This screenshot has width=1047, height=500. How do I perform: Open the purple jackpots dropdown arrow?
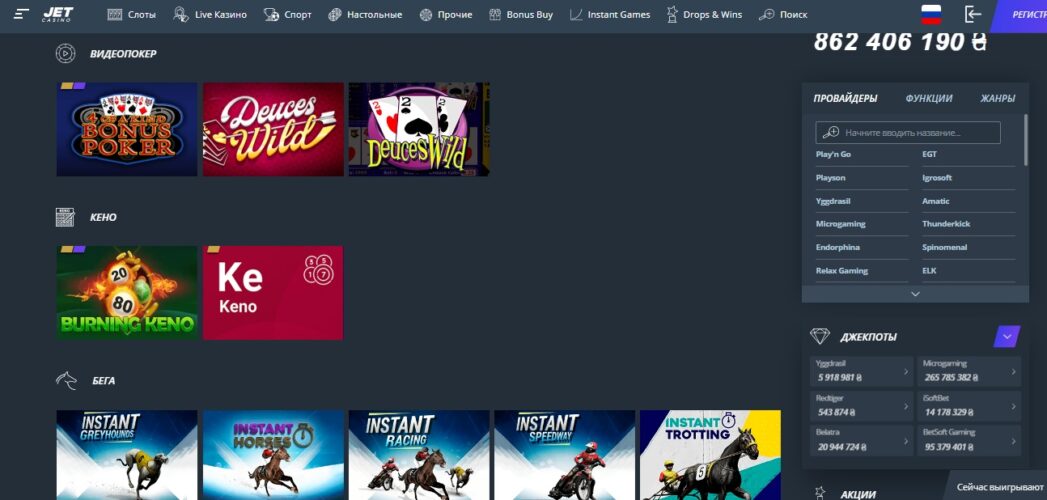[x=1006, y=337]
